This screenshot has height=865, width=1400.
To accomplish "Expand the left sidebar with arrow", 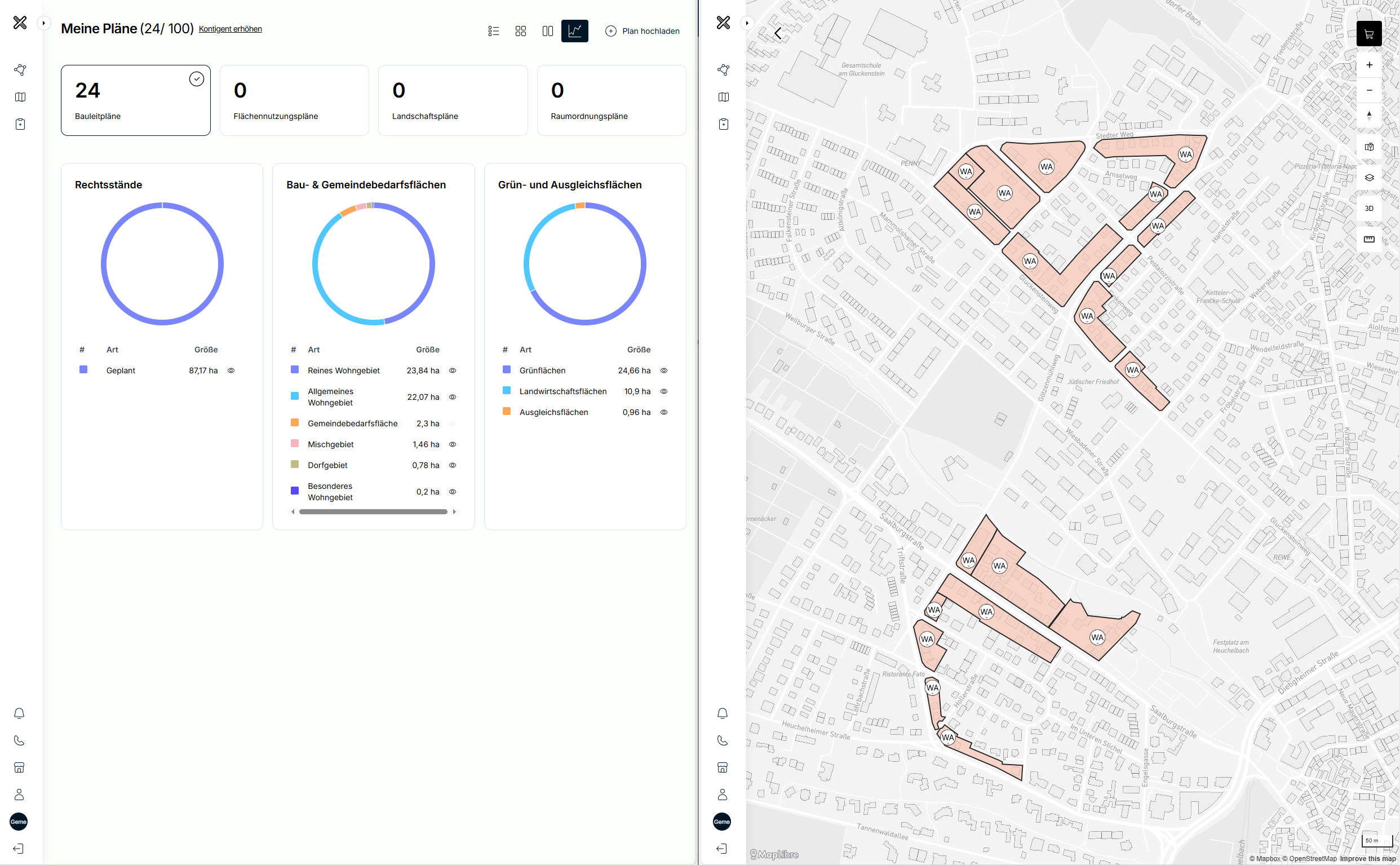I will (x=43, y=24).
